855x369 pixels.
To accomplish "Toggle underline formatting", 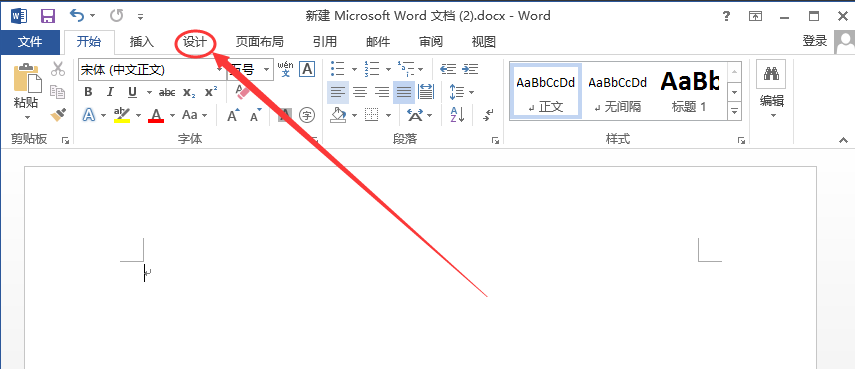I will (131, 92).
